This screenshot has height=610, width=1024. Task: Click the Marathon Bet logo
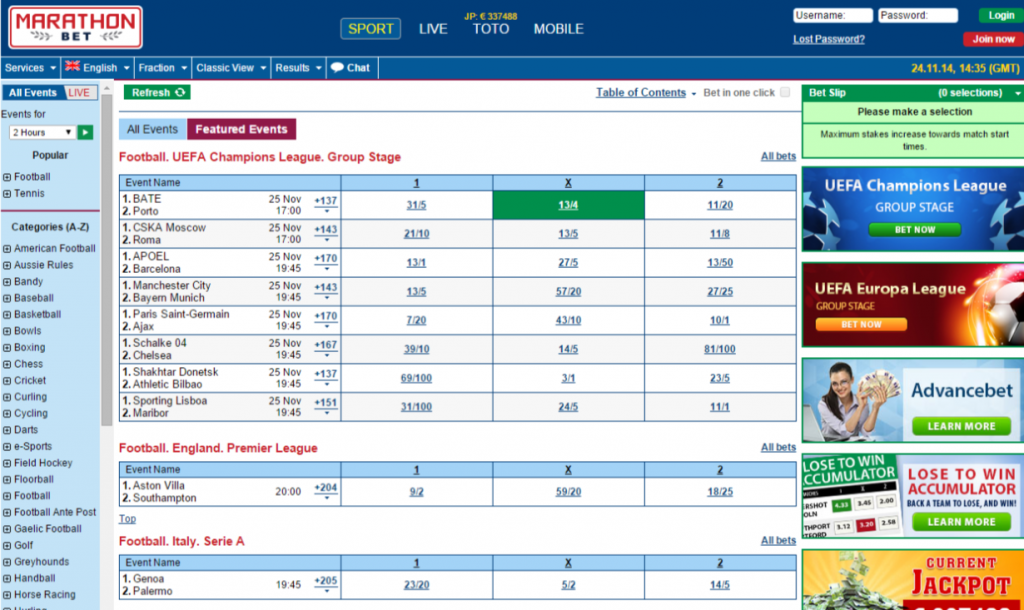point(75,27)
